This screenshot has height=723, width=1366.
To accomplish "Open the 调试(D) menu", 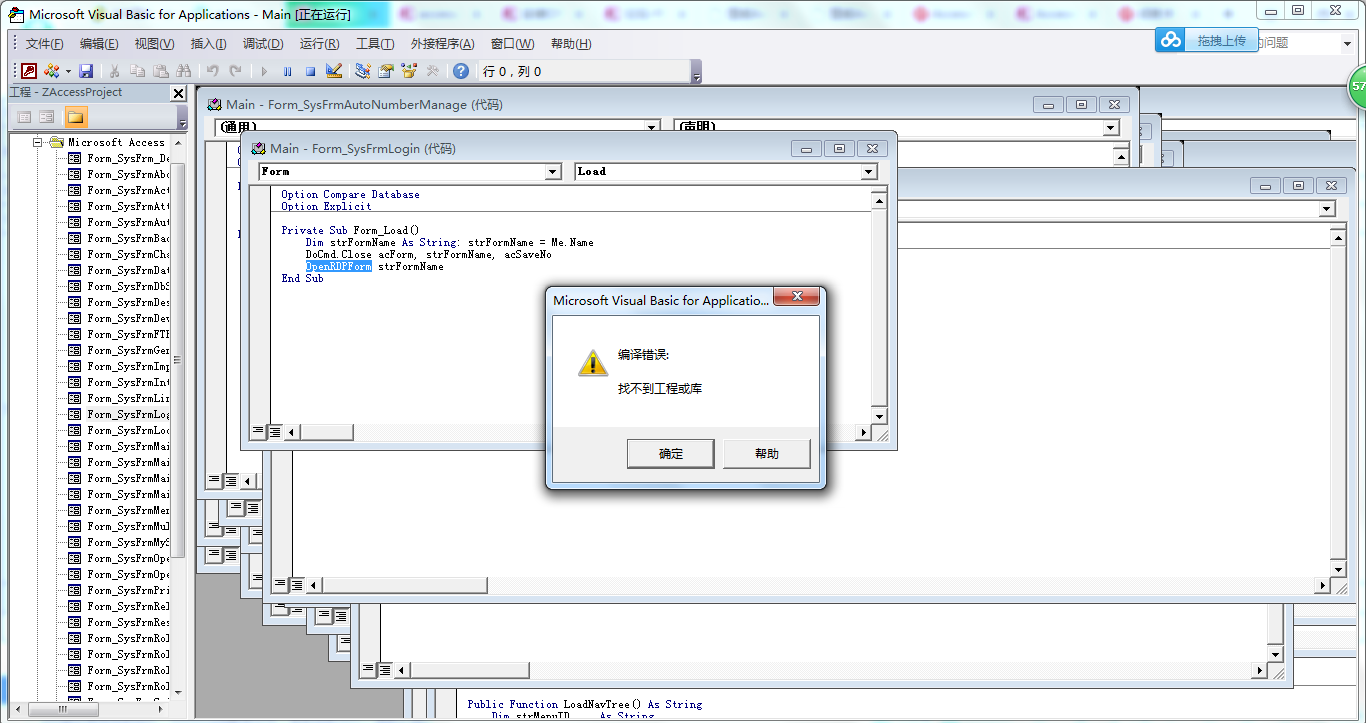I will tap(263, 43).
